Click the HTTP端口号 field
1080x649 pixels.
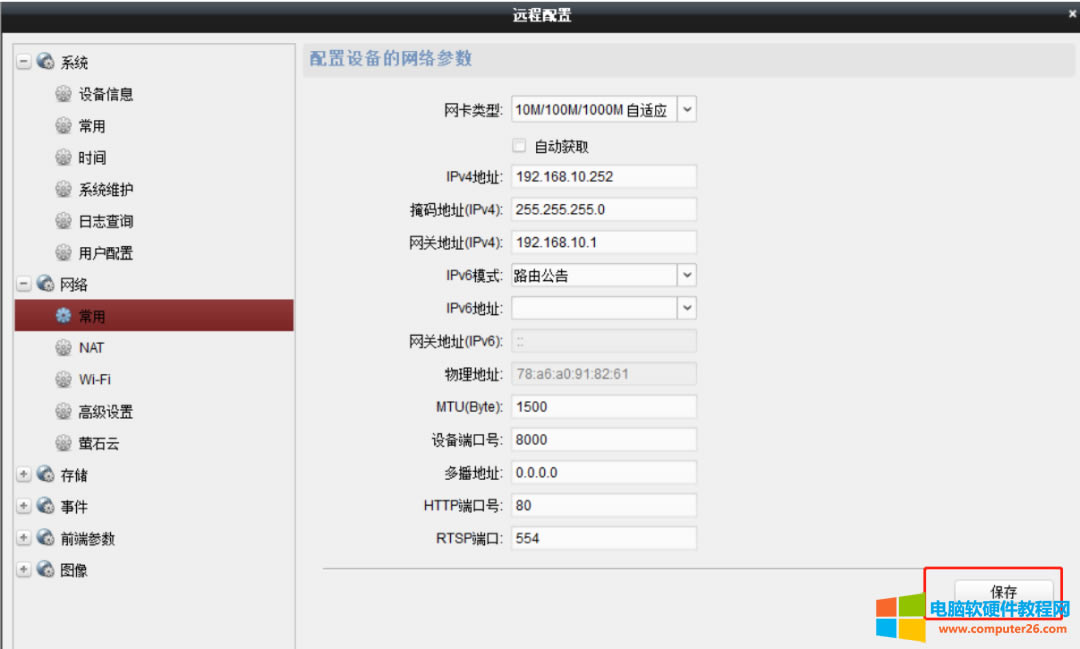click(x=603, y=505)
